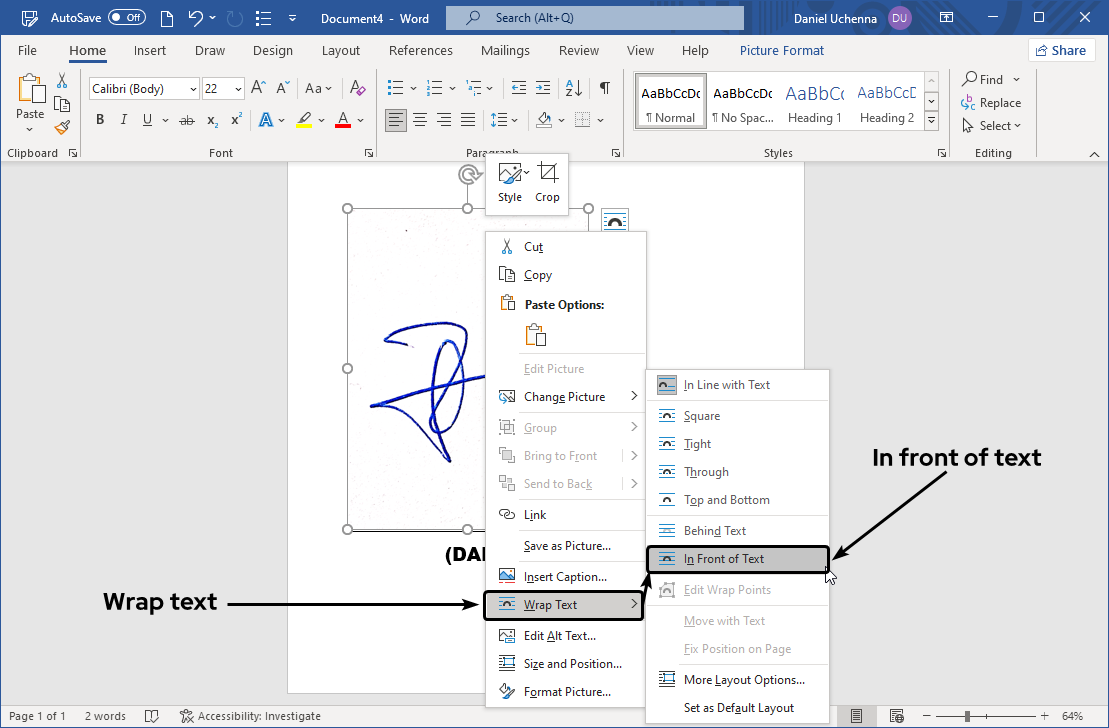Toggle Bold formatting in the ribbon
The width and height of the screenshot is (1109, 728).
(x=99, y=119)
